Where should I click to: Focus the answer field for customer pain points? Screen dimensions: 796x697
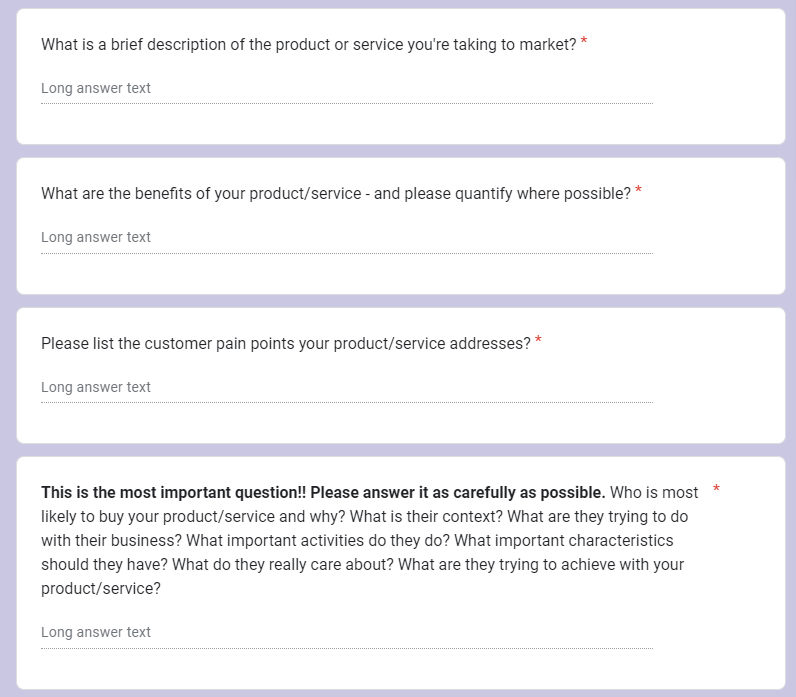pyautogui.click(x=347, y=387)
